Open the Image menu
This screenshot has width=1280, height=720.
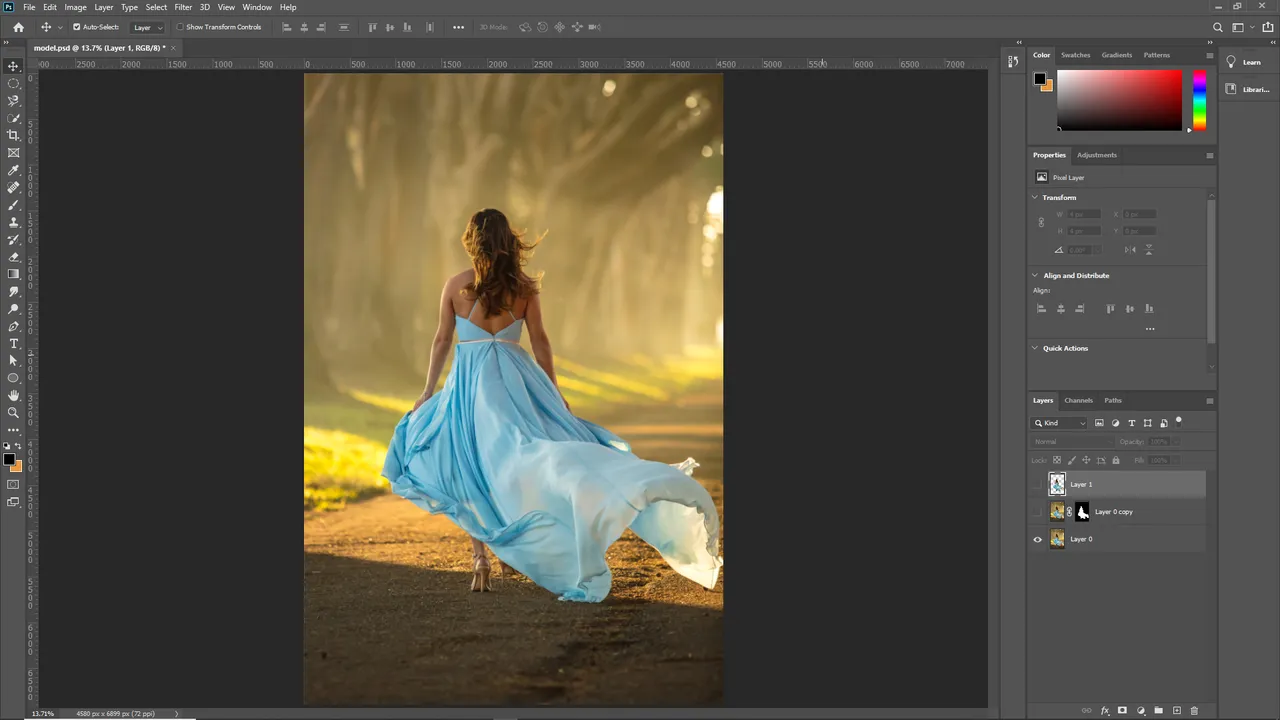click(x=76, y=7)
